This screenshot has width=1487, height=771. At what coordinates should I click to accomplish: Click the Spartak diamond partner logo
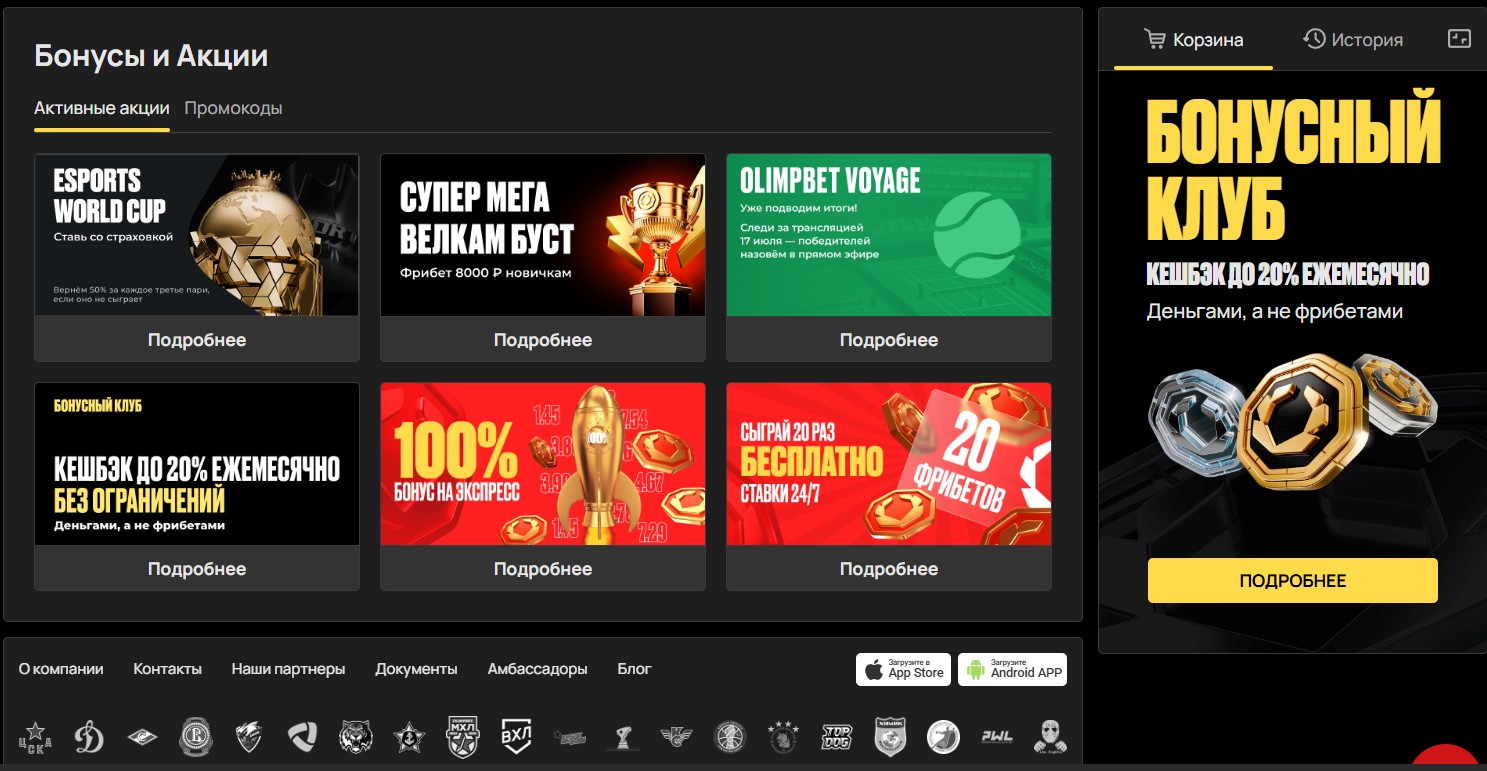tap(142, 737)
